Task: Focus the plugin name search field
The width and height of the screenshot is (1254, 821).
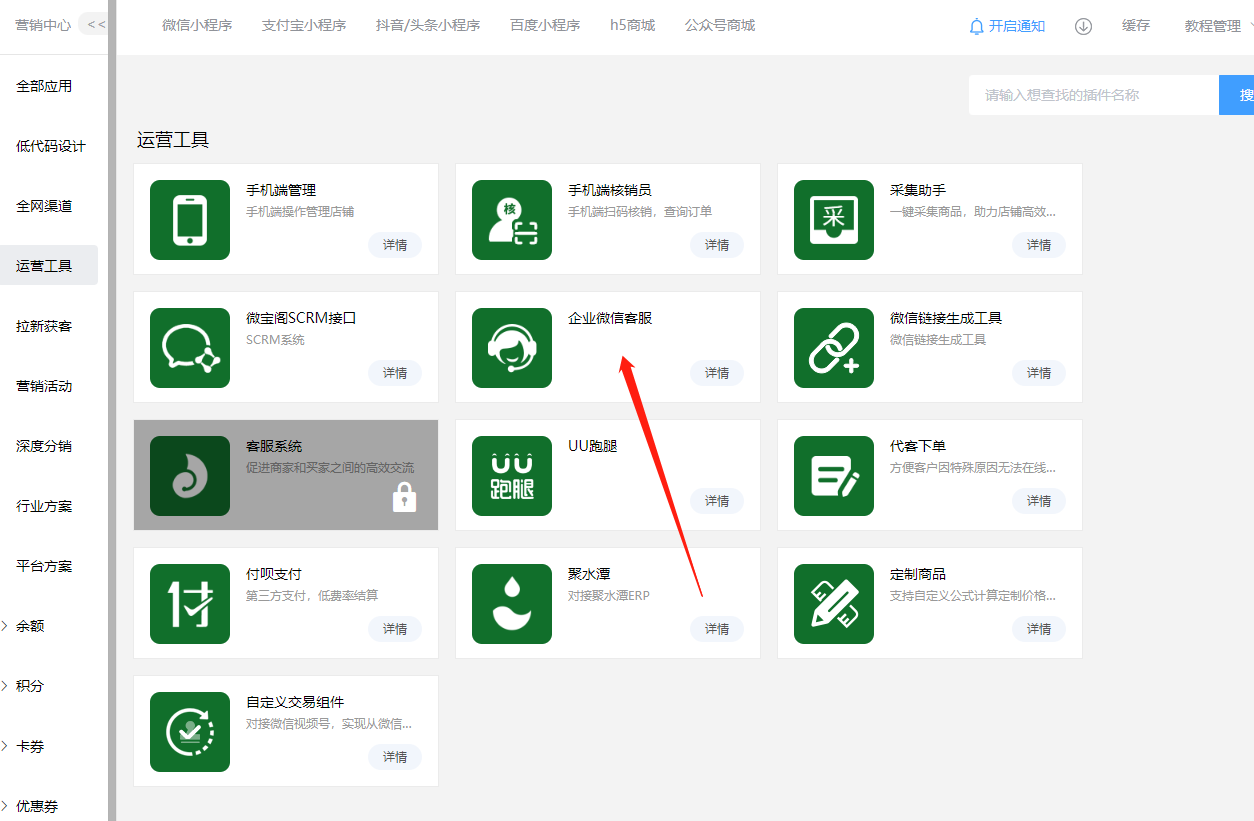Action: pos(1093,95)
